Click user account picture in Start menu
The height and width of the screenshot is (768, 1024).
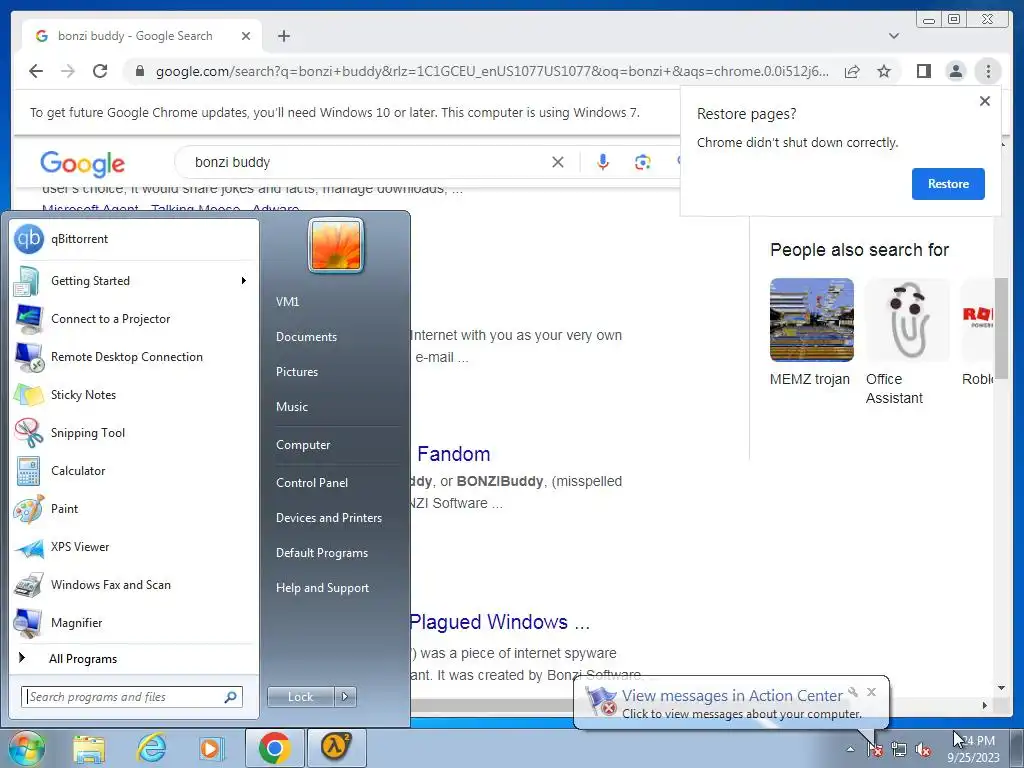(336, 246)
